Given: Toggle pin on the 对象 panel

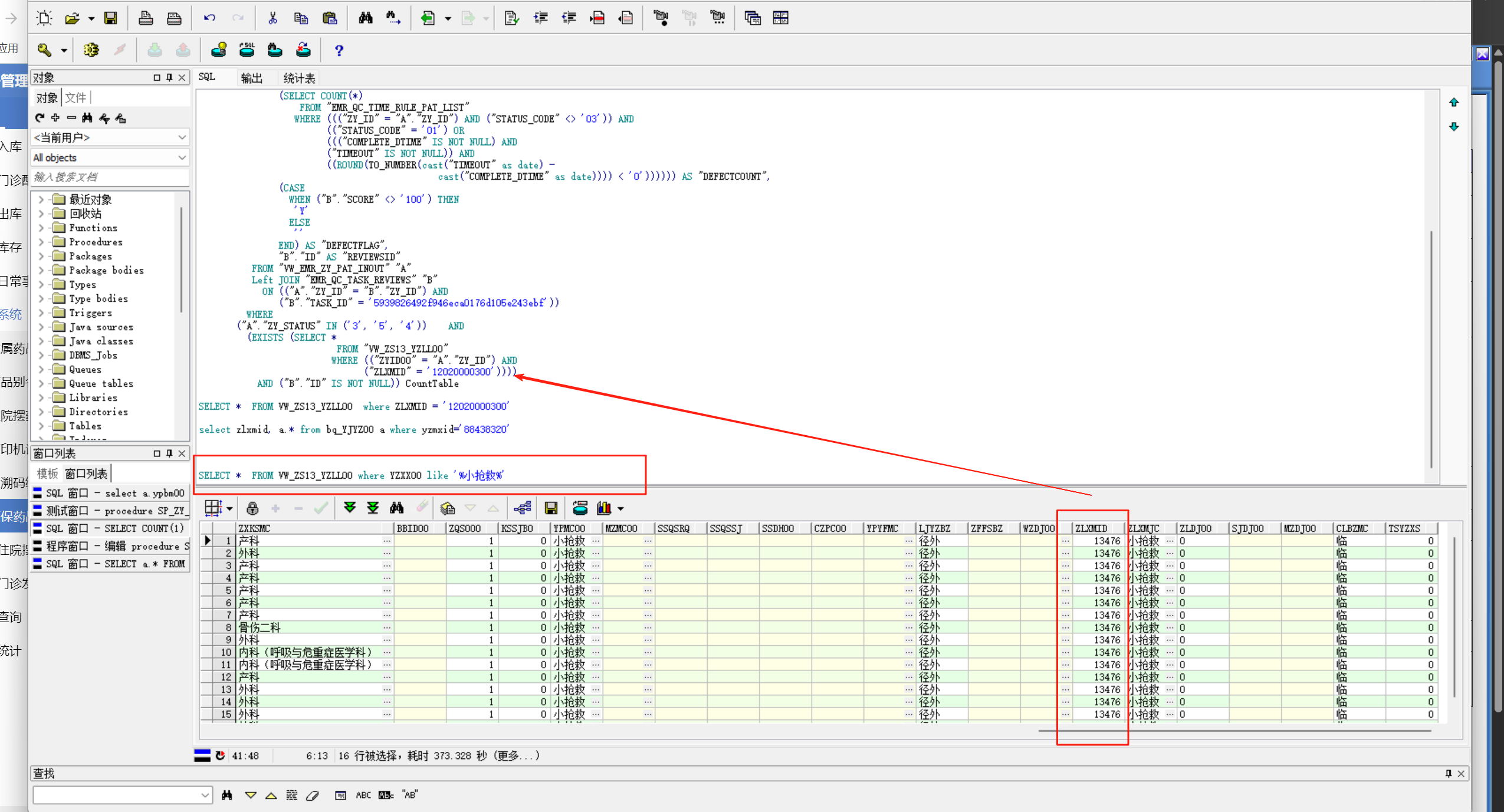Looking at the screenshot, I should click(x=169, y=77).
